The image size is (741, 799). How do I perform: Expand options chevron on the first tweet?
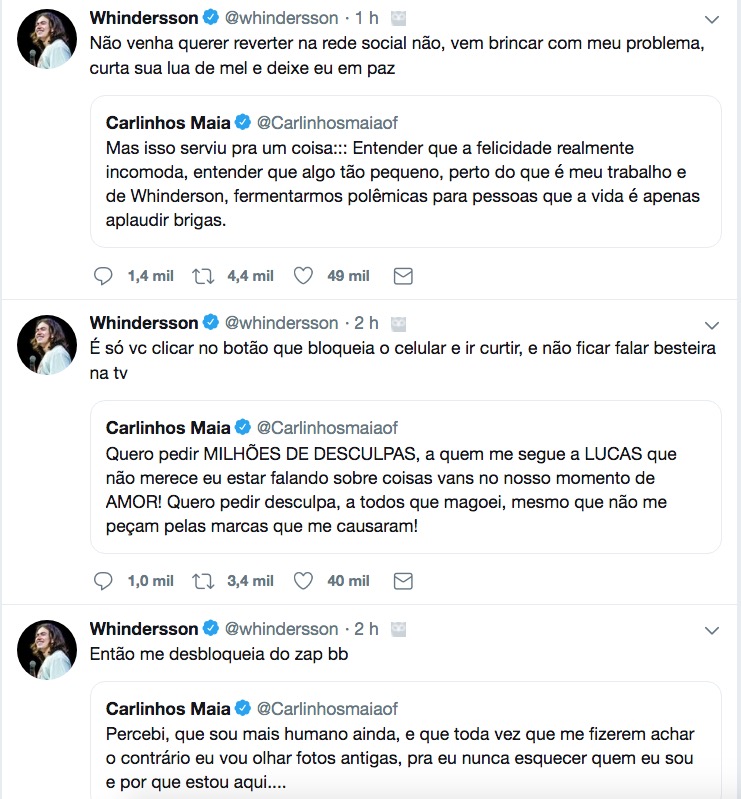coord(712,20)
